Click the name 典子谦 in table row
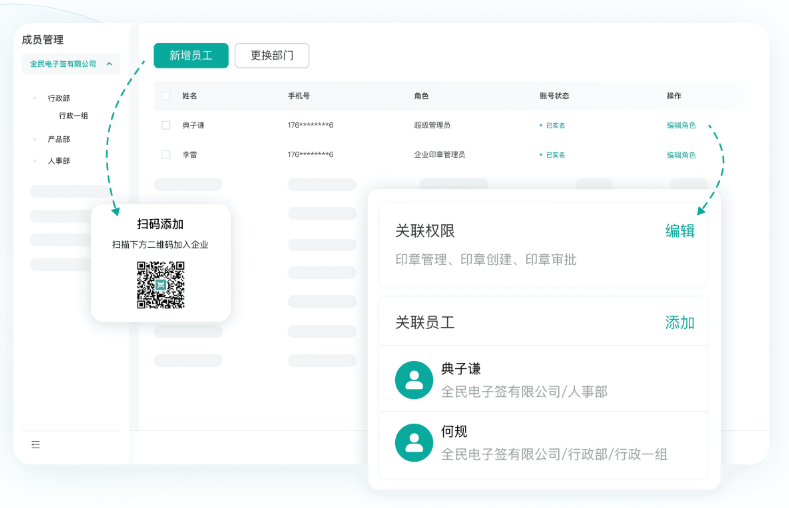Viewport: 789px width, 508px height. pos(193,125)
